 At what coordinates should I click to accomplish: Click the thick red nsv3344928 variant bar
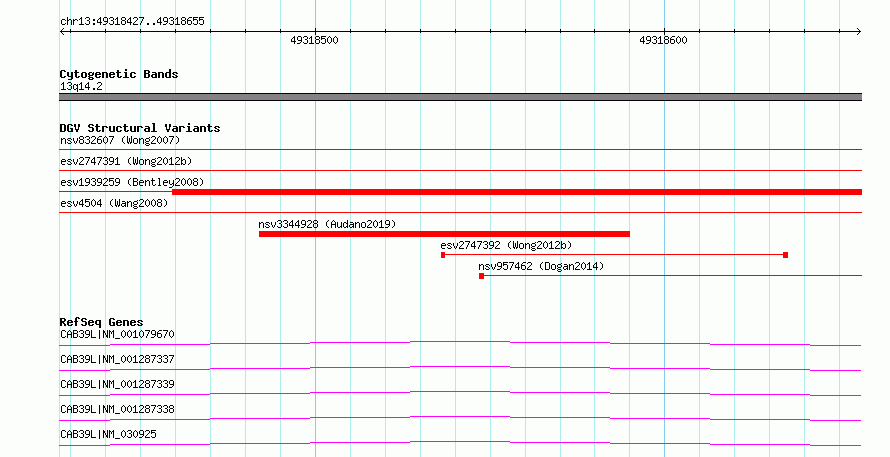[x=444, y=234]
